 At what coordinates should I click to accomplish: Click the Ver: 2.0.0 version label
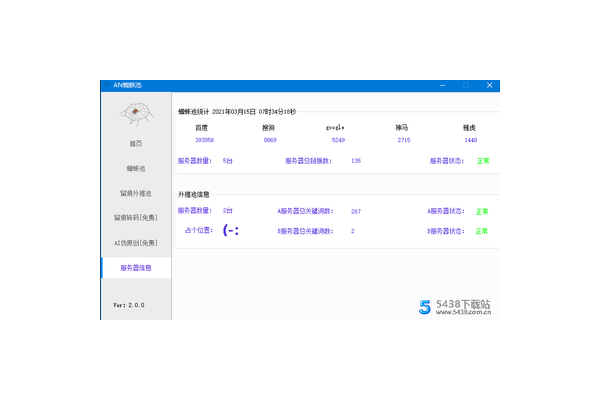[x=129, y=304]
